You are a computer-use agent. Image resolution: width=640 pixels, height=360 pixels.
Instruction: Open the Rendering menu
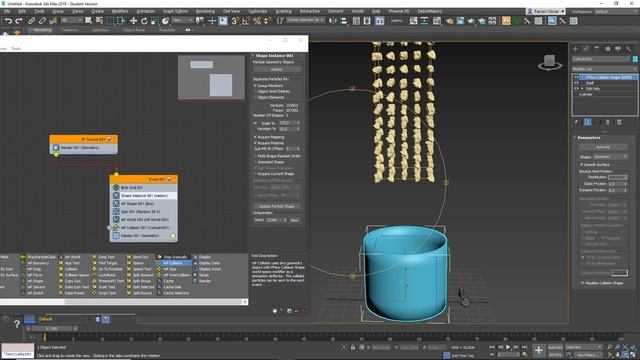[205, 11]
